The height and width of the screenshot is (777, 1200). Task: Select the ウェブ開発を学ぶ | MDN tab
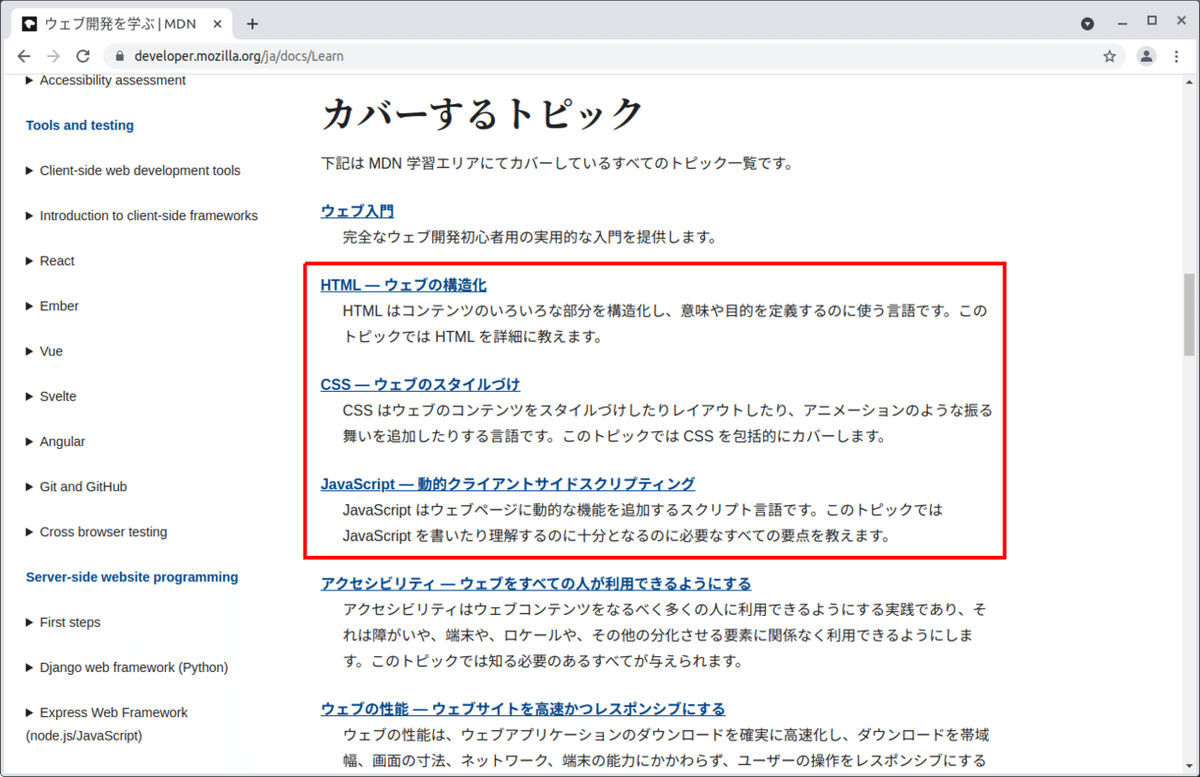120,22
